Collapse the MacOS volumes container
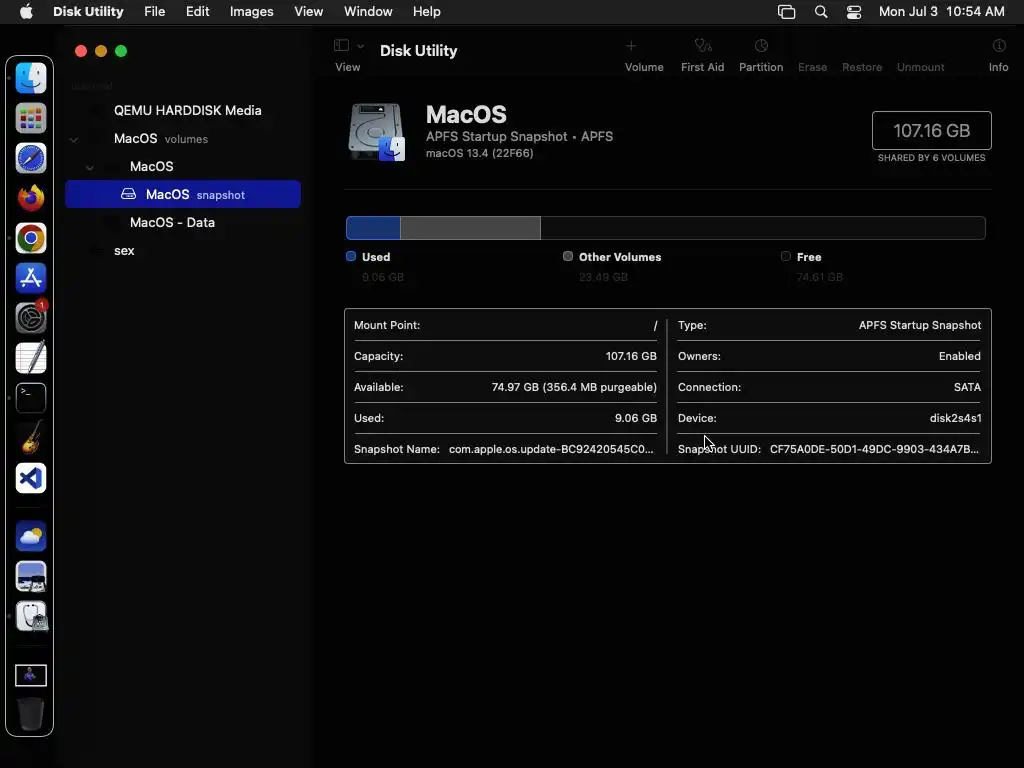The height and width of the screenshot is (768, 1024). click(74, 139)
